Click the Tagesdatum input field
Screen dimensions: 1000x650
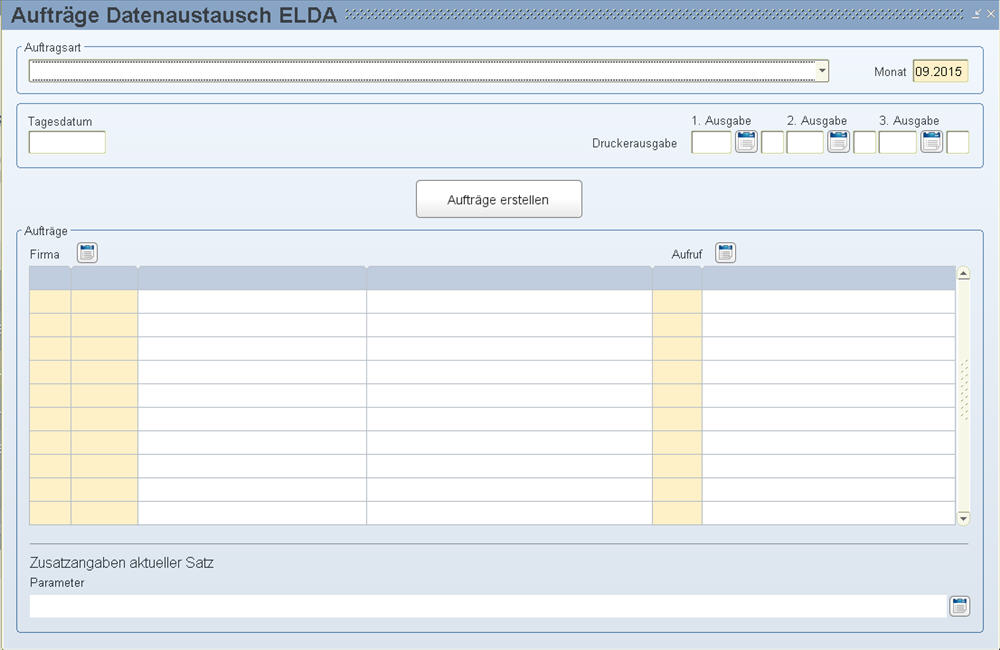pos(67,142)
